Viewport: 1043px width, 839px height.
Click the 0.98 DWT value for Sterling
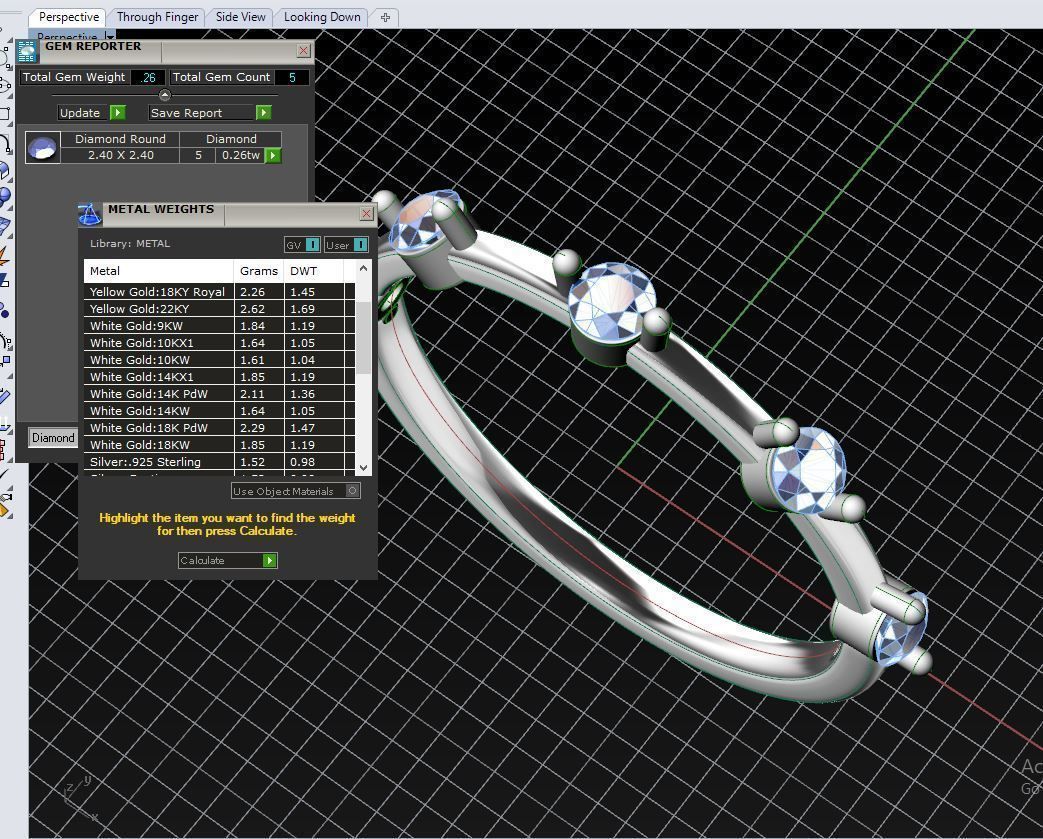pyautogui.click(x=303, y=462)
